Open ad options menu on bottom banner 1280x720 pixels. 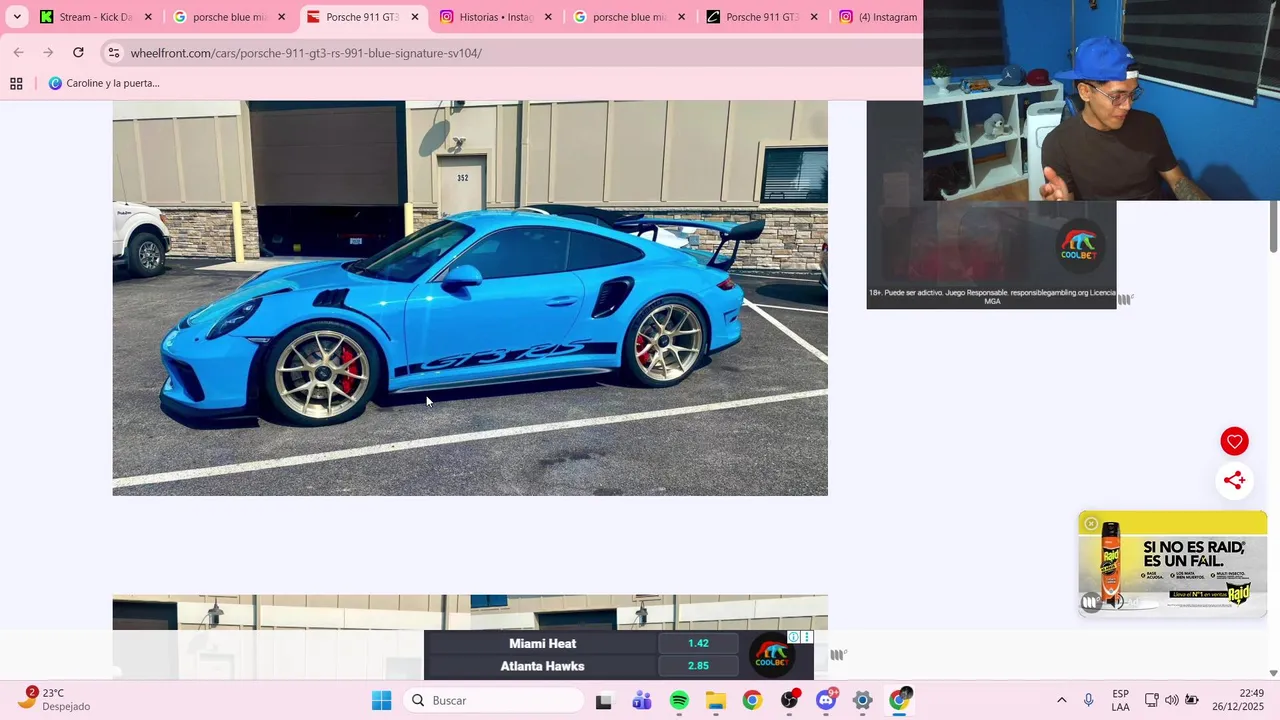pos(807,637)
